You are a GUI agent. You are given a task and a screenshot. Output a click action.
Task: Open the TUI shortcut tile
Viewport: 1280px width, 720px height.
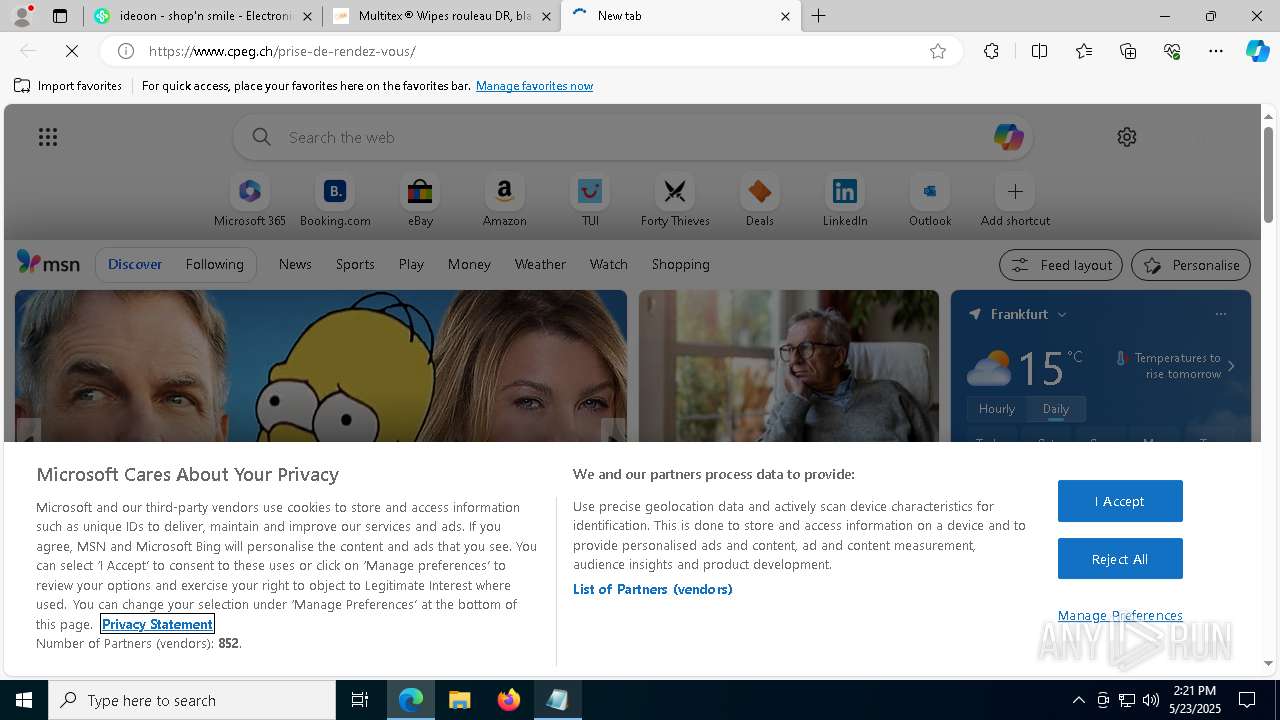tap(590, 201)
